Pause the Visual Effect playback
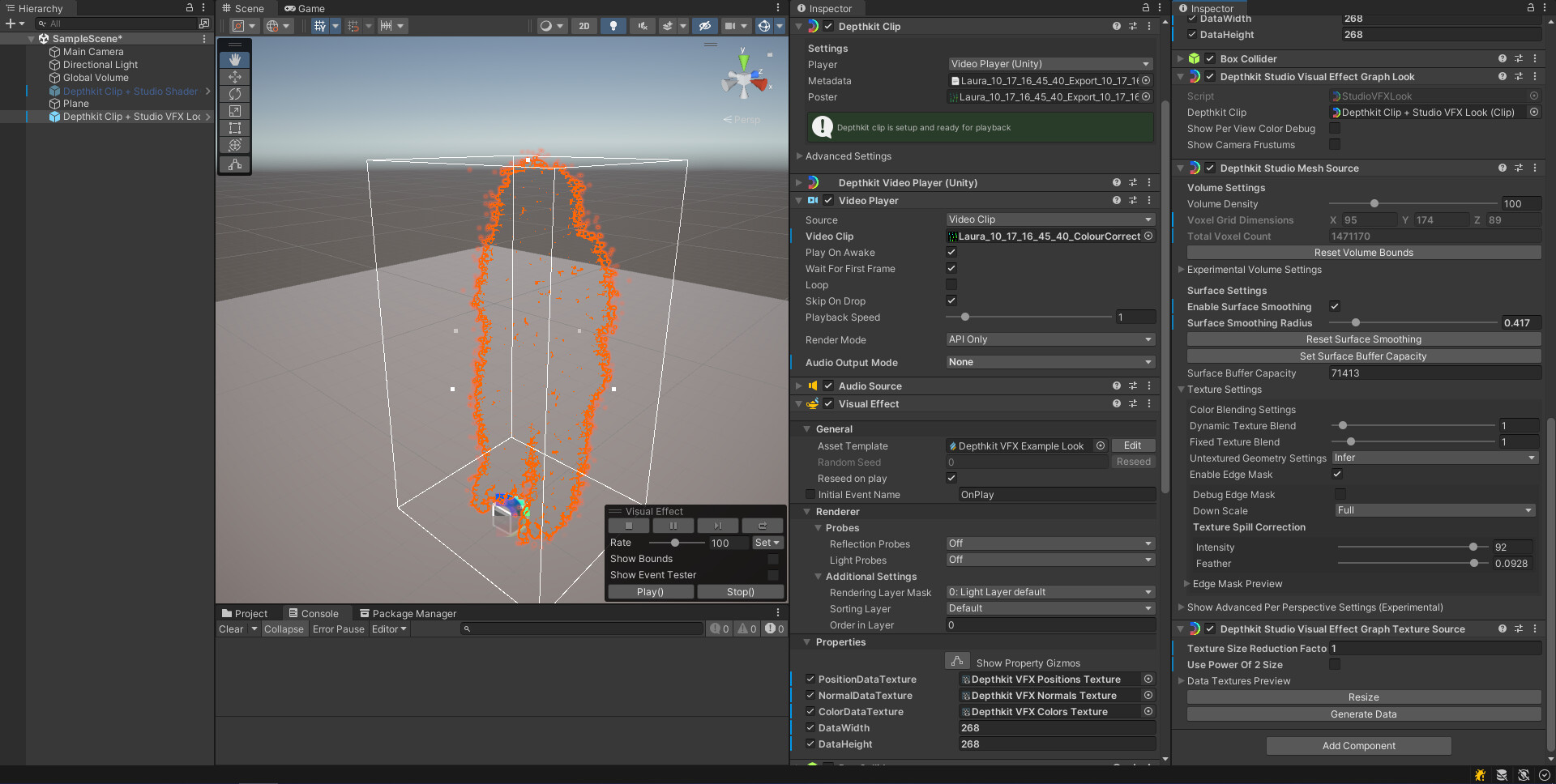1556x784 pixels. click(673, 526)
